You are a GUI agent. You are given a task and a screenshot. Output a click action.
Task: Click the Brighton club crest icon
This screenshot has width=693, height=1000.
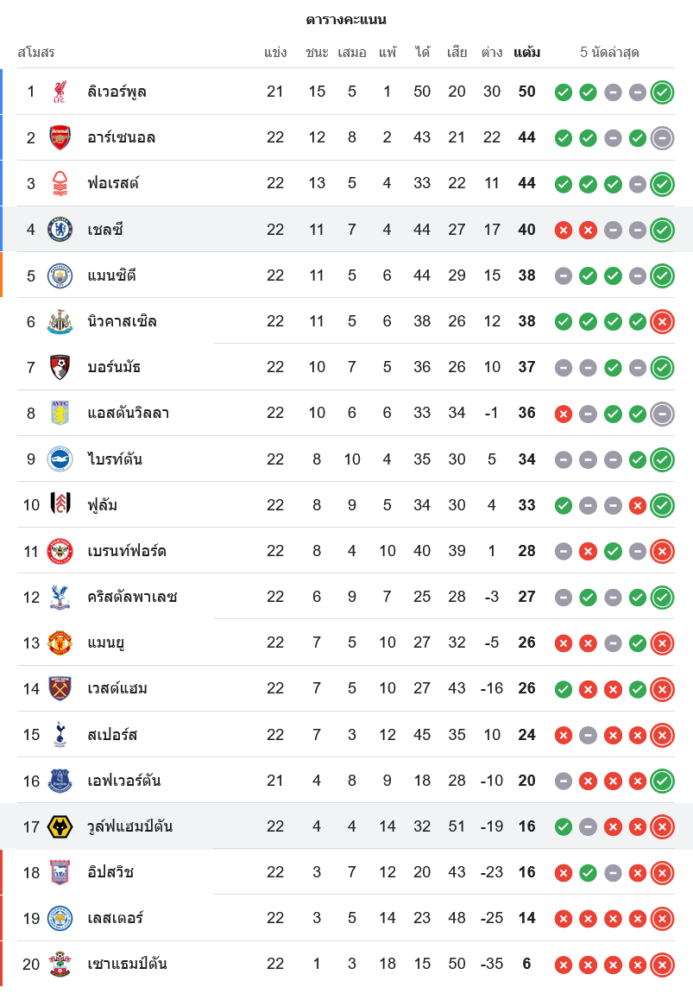point(60,460)
